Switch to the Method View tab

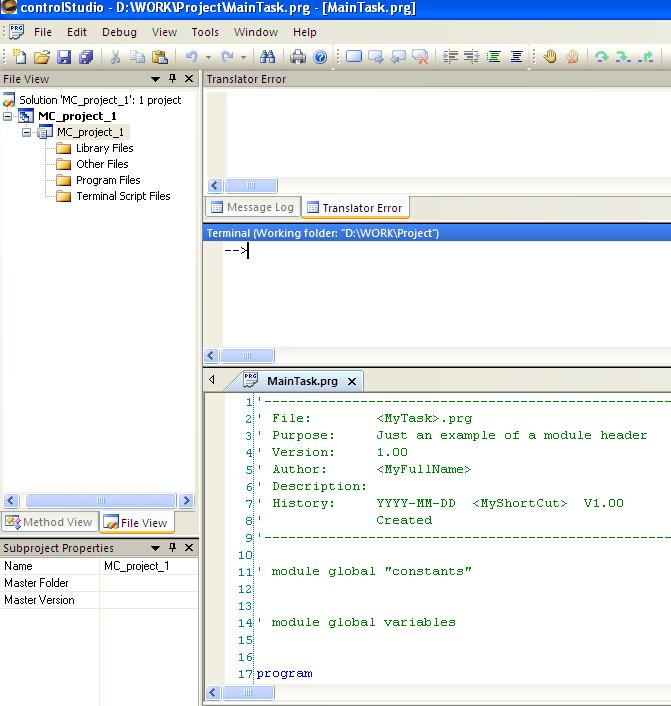click(49, 522)
